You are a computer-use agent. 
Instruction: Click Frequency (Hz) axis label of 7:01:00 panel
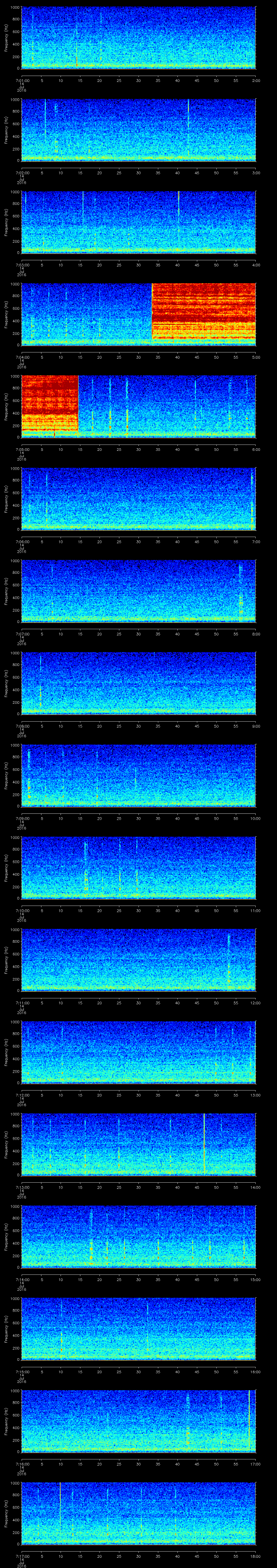(6, 38)
